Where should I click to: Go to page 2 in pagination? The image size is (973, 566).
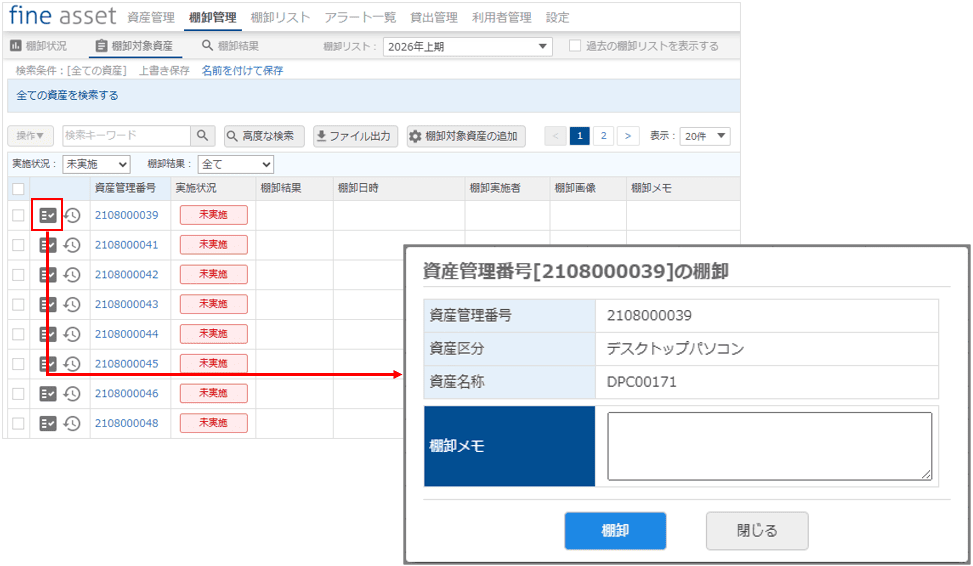[x=603, y=136]
